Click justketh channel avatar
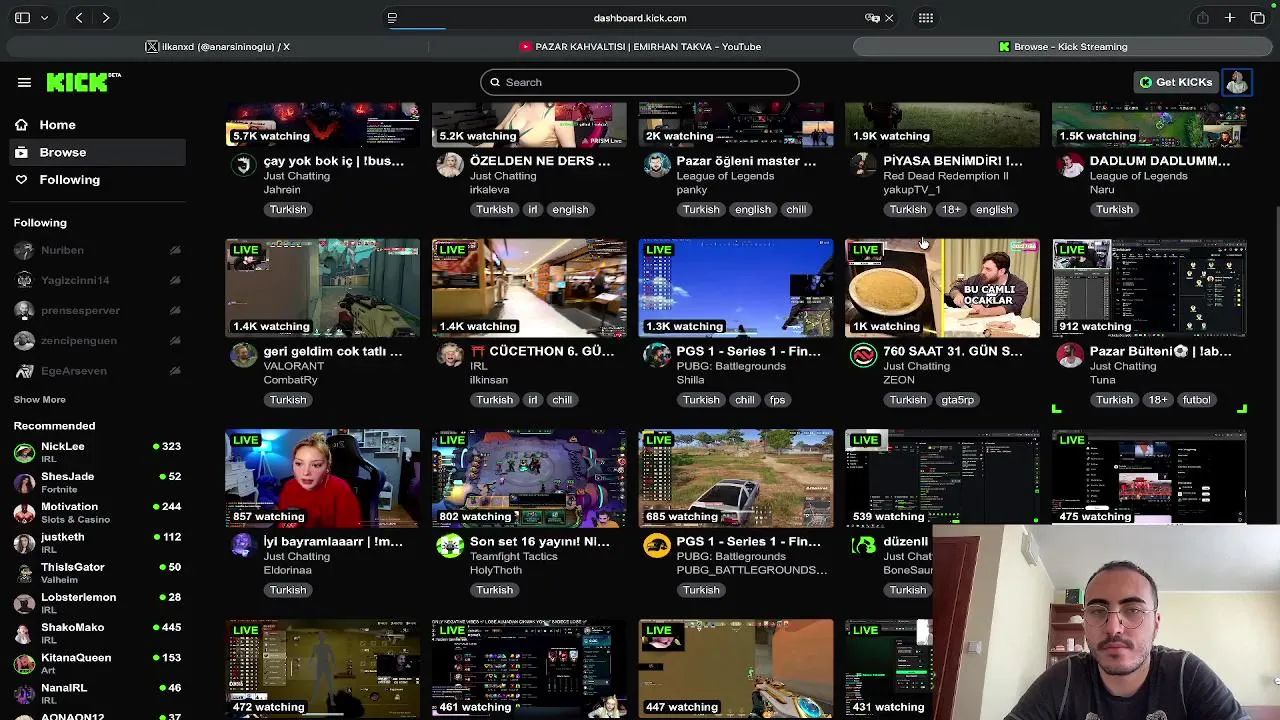 pyautogui.click(x=24, y=543)
